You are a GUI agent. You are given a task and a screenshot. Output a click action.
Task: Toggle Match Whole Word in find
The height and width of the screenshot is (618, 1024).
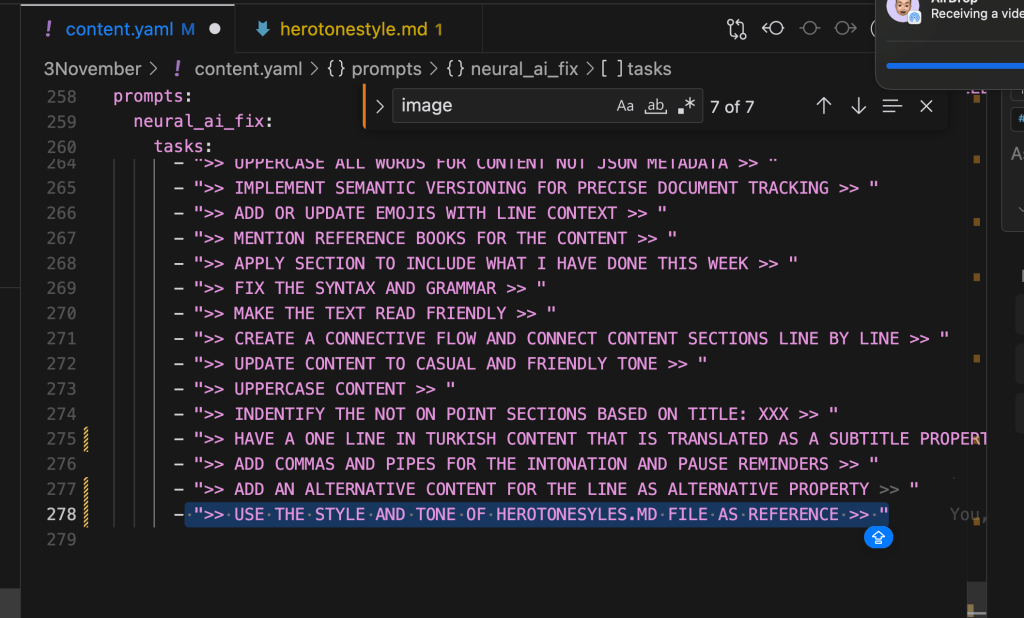pyautogui.click(x=656, y=106)
